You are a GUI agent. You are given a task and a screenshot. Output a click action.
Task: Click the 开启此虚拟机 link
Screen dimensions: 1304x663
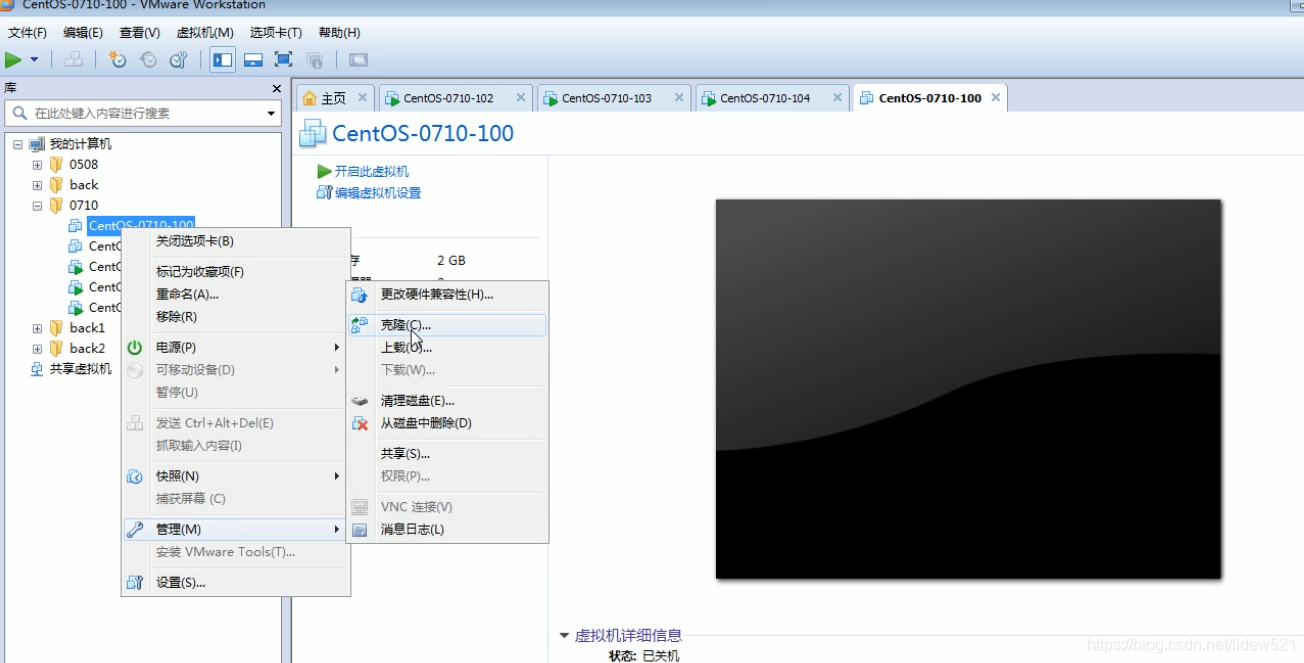tap(371, 171)
